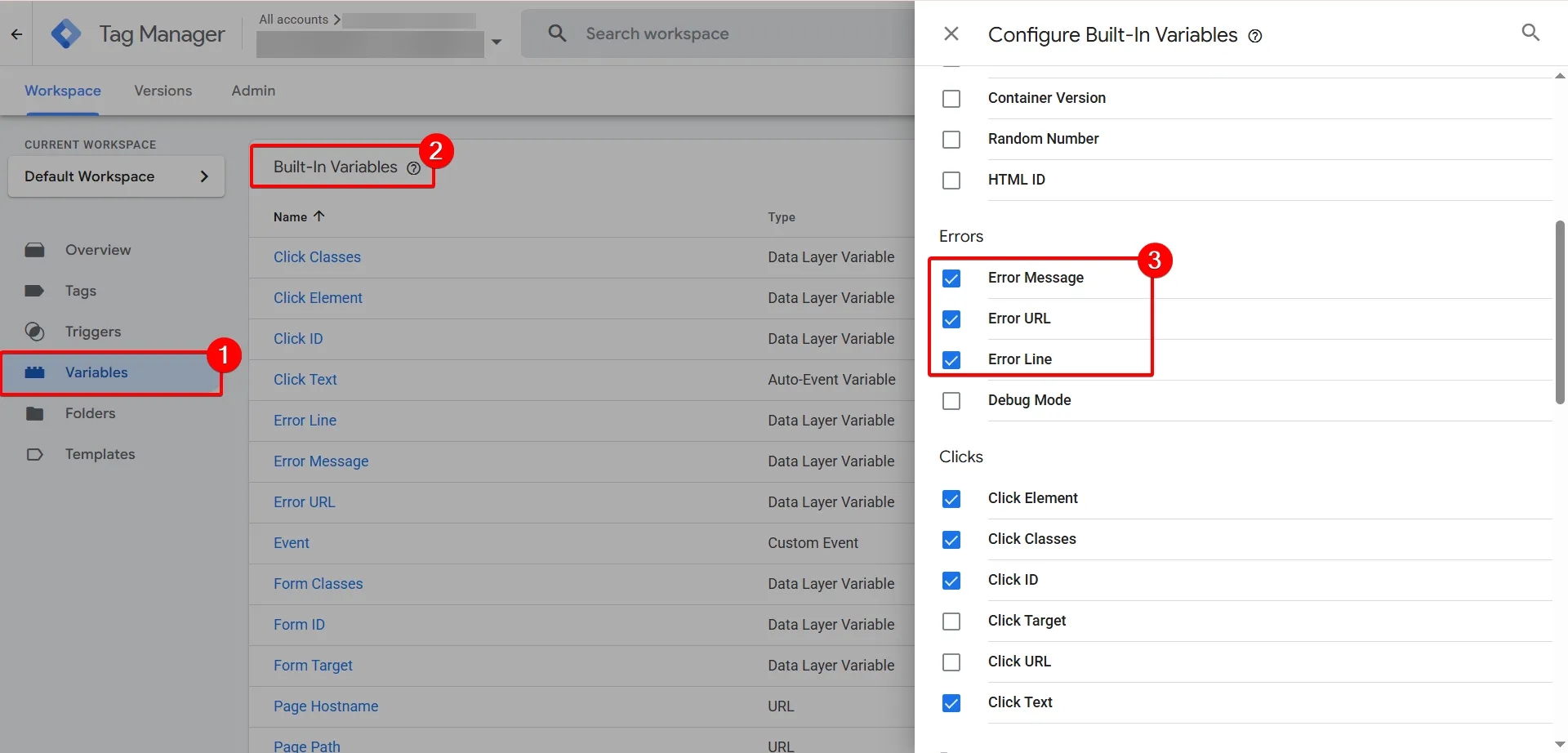Check the HTML ID checkbox
Image resolution: width=1568 pixels, height=753 pixels.
pyautogui.click(x=951, y=180)
